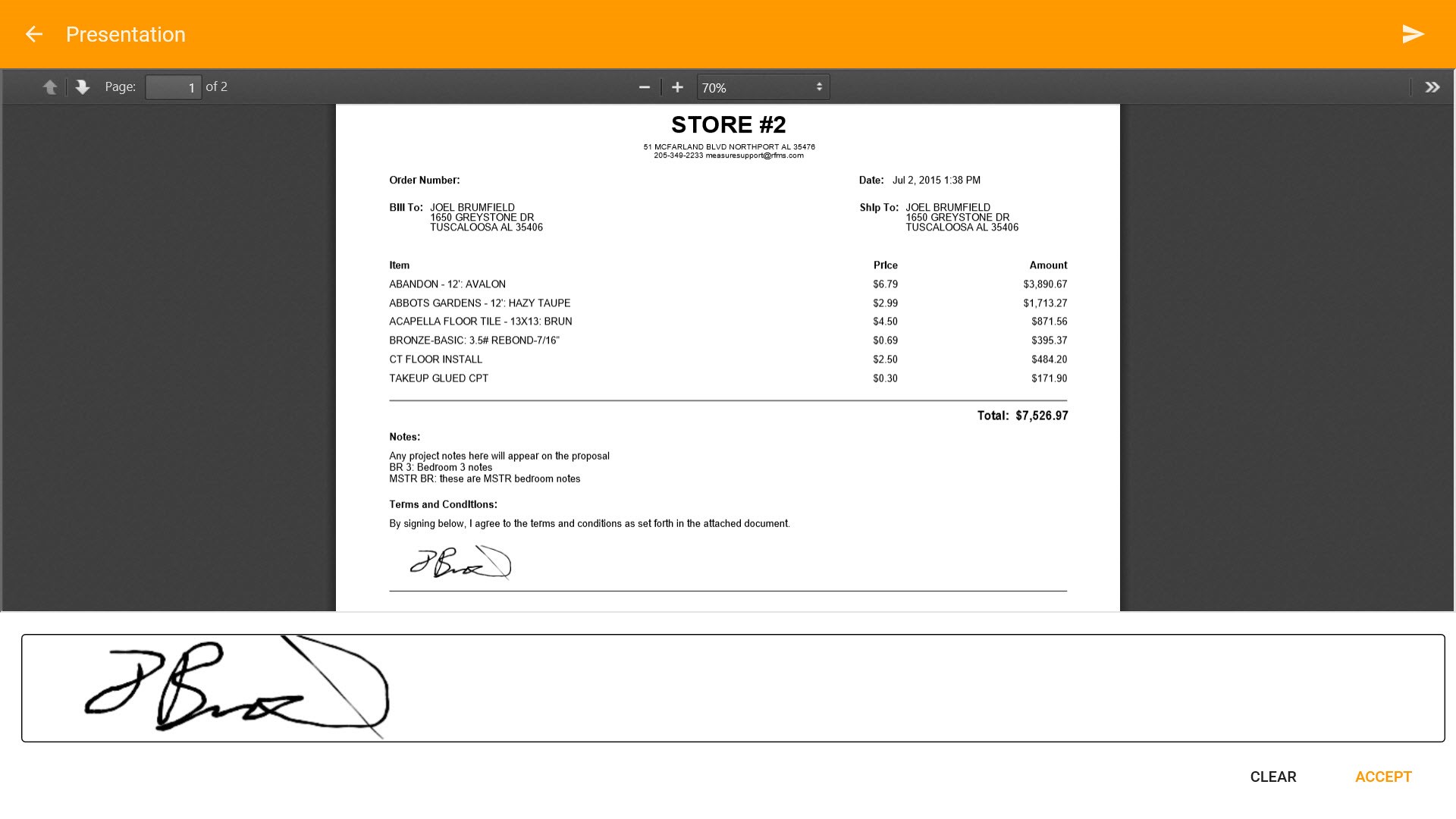Open the tools double-chevron menu
Image resolution: width=1456 pixels, height=819 pixels.
(1432, 87)
